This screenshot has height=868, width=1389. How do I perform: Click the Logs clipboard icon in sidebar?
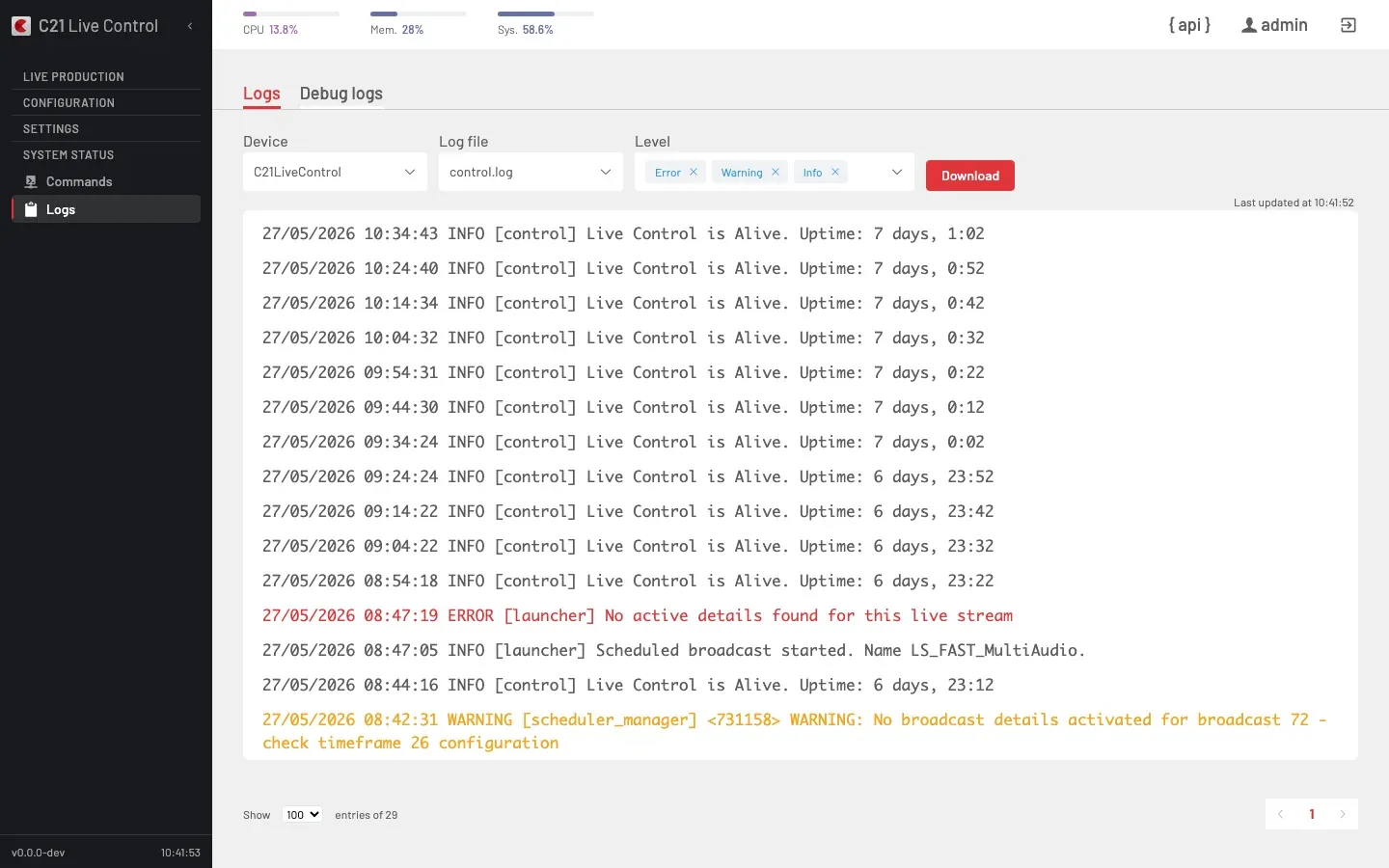click(x=31, y=209)
